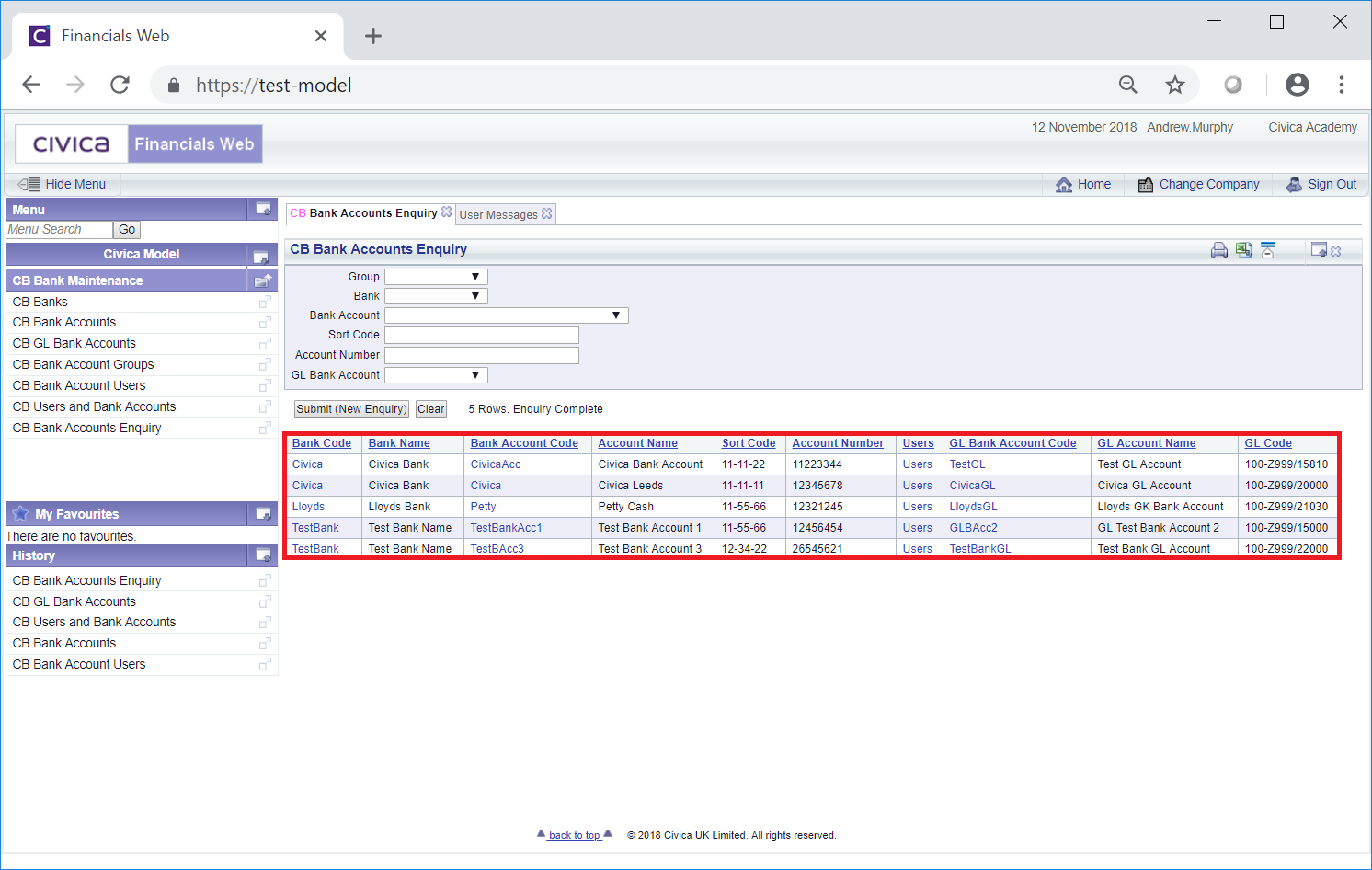This screenshot has height=870, width=1372.
Task: Open the GL Bank Account dropdown
Action: [x=436, y=375]
